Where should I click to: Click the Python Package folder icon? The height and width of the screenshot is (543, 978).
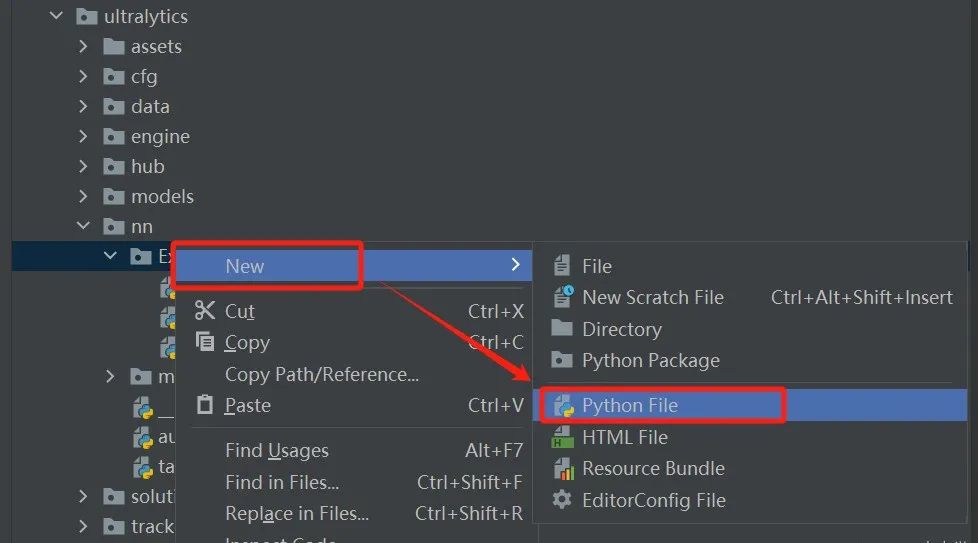[x=562, y=360]
